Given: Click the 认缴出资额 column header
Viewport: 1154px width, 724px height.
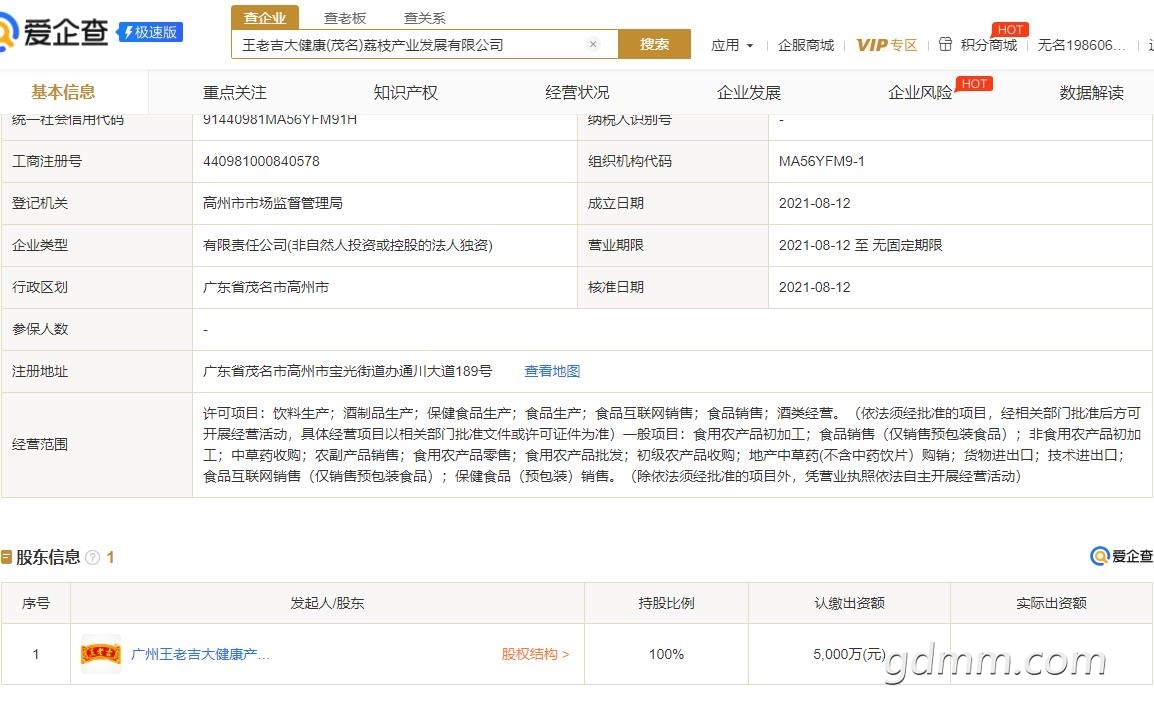Looking at the screenshot, I should [x=849, y=603].
